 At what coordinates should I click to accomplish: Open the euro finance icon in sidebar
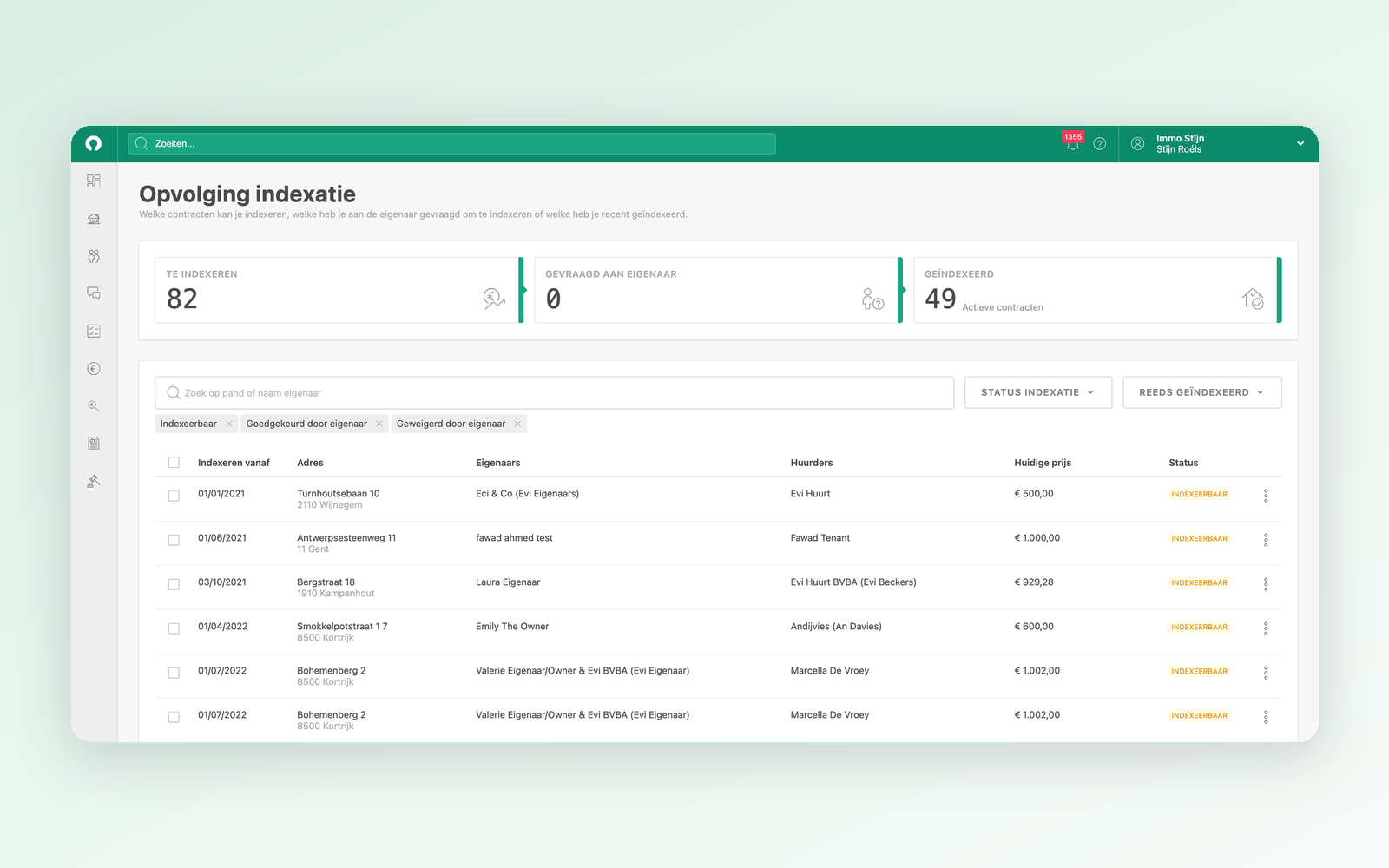pos(94,369)
